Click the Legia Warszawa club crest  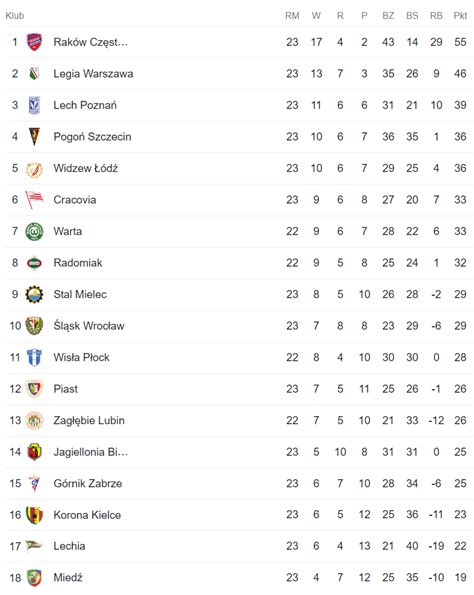tap(34, 73)
